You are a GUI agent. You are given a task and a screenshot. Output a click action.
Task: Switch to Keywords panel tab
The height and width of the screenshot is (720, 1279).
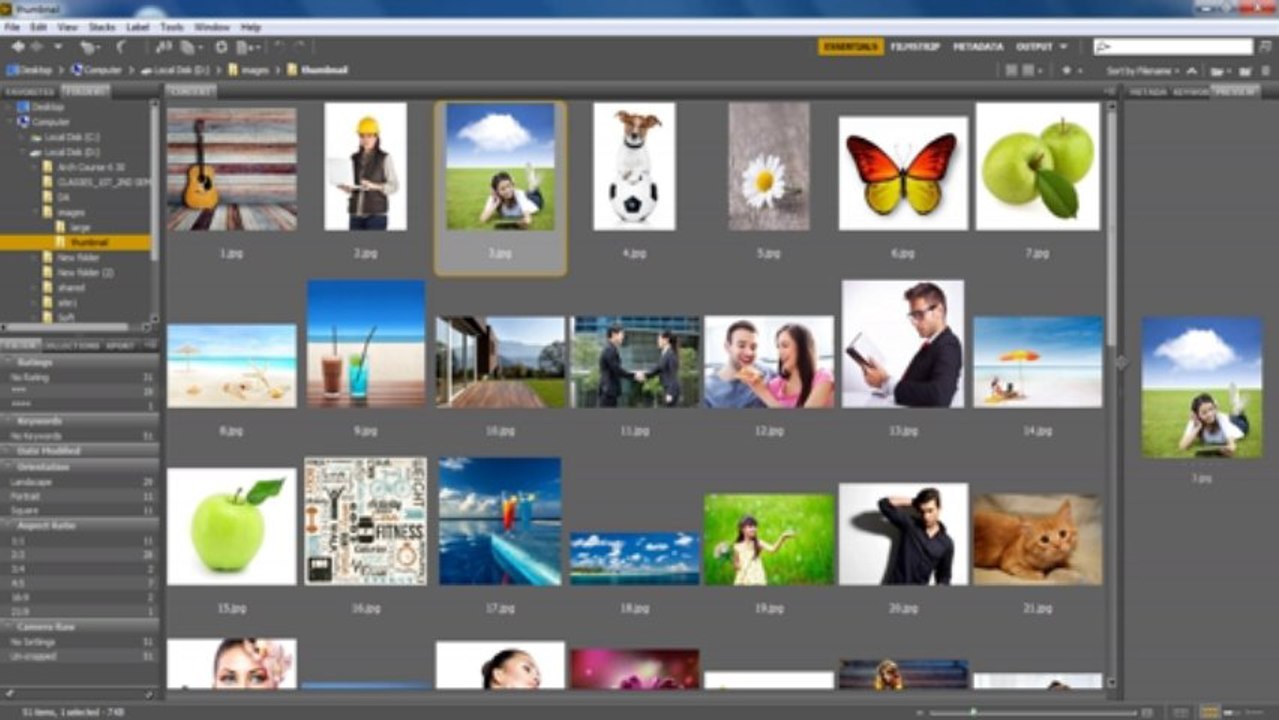pyautogui.click(x=1191, y=91)
